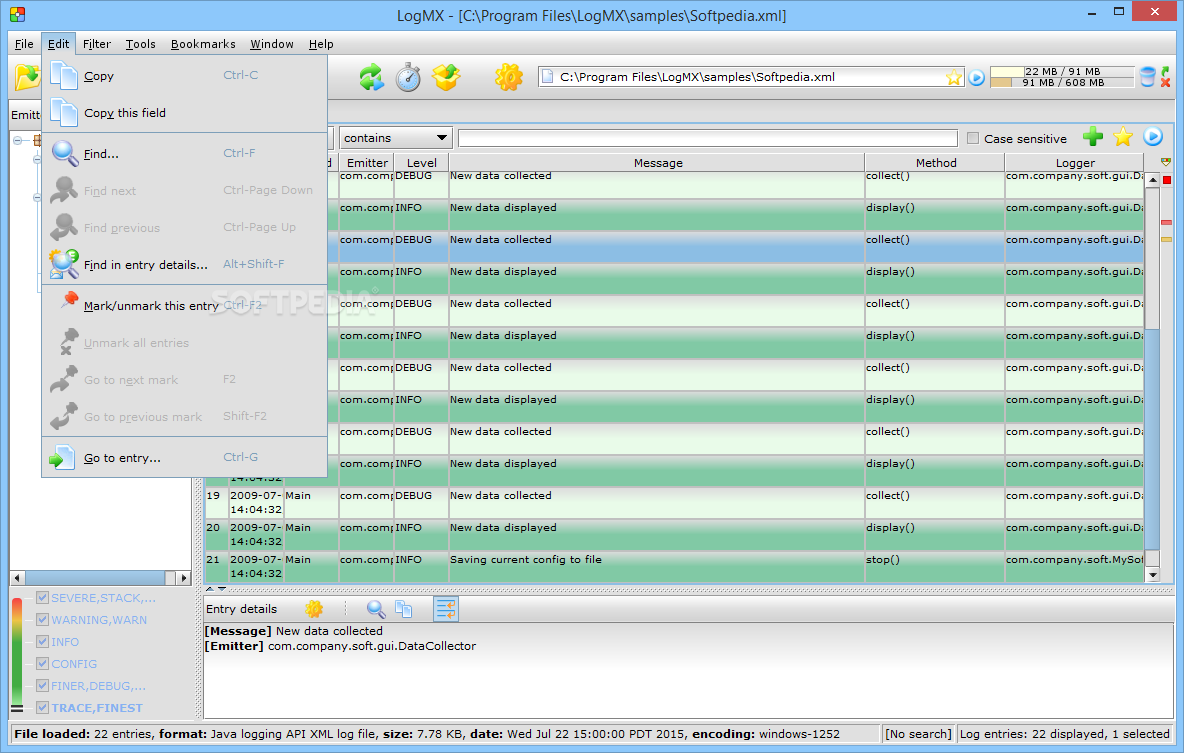
Task: Toggle the TRACE,FINEST level checkbox
Action: click(42, 708)
